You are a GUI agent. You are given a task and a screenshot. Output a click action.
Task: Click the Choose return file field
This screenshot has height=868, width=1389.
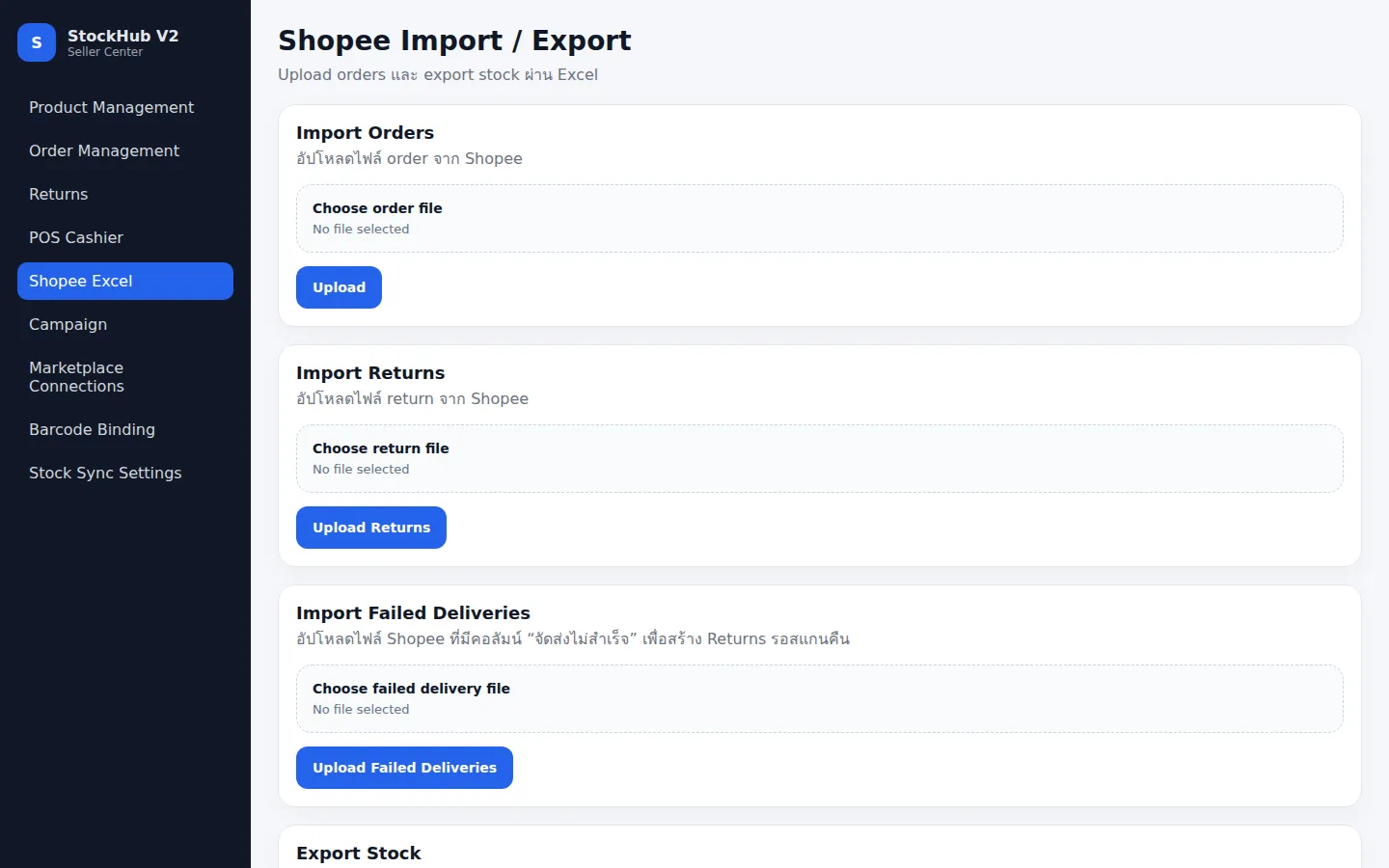click(820, 459)
